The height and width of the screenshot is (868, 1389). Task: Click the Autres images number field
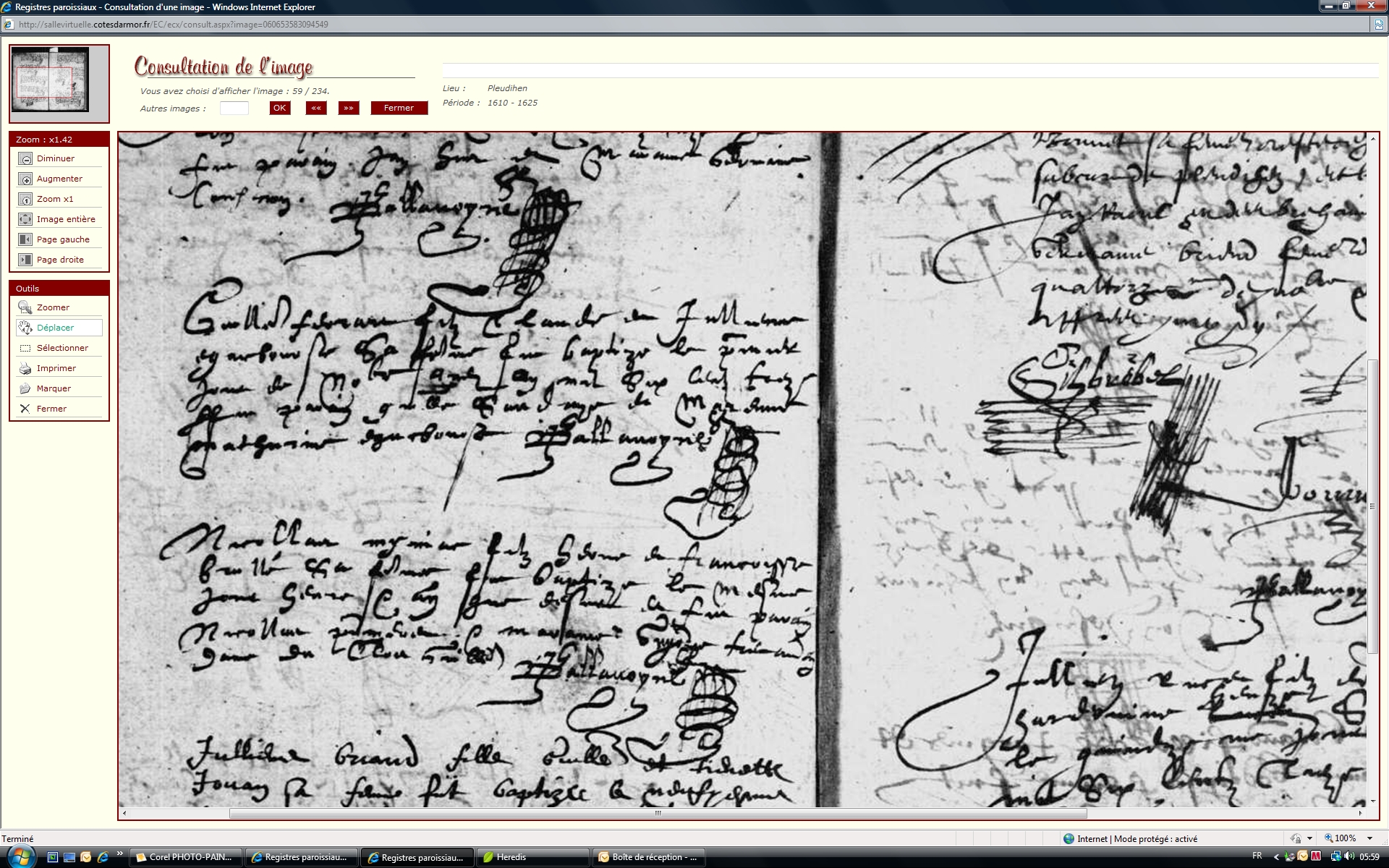[234, 108]
